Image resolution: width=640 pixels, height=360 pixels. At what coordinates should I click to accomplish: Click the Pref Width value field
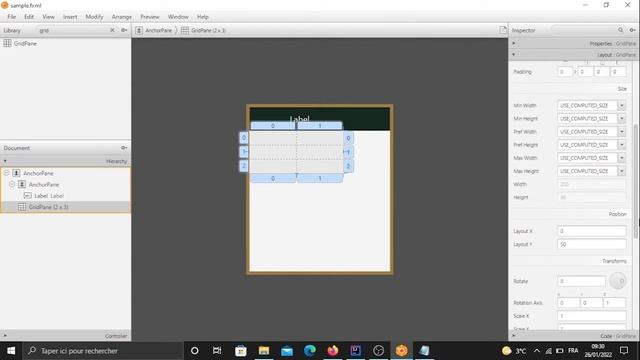(587, 132)
